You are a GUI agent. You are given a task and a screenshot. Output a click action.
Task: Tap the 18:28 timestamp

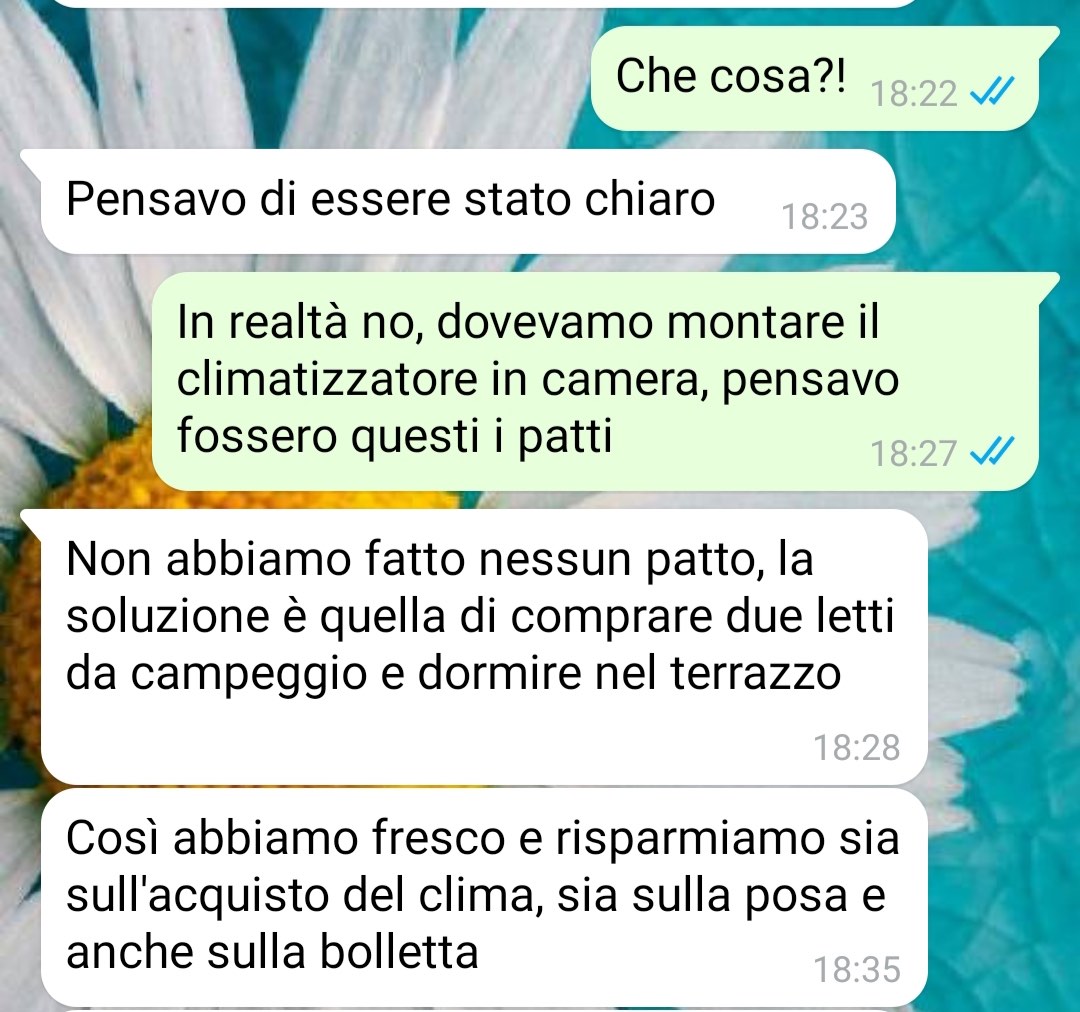point(857,747)
